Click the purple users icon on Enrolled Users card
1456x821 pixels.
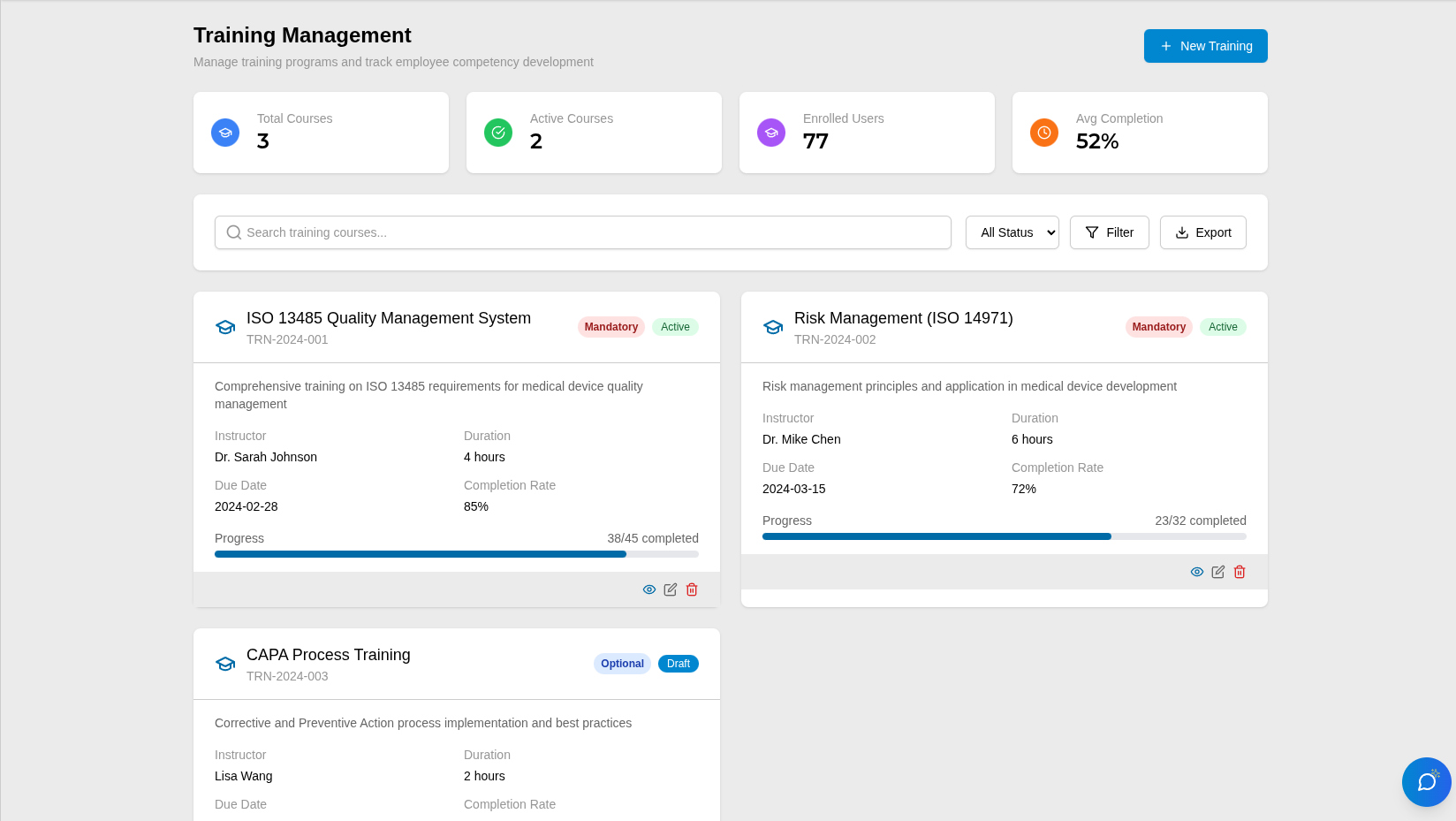click(x=770, y=132)
